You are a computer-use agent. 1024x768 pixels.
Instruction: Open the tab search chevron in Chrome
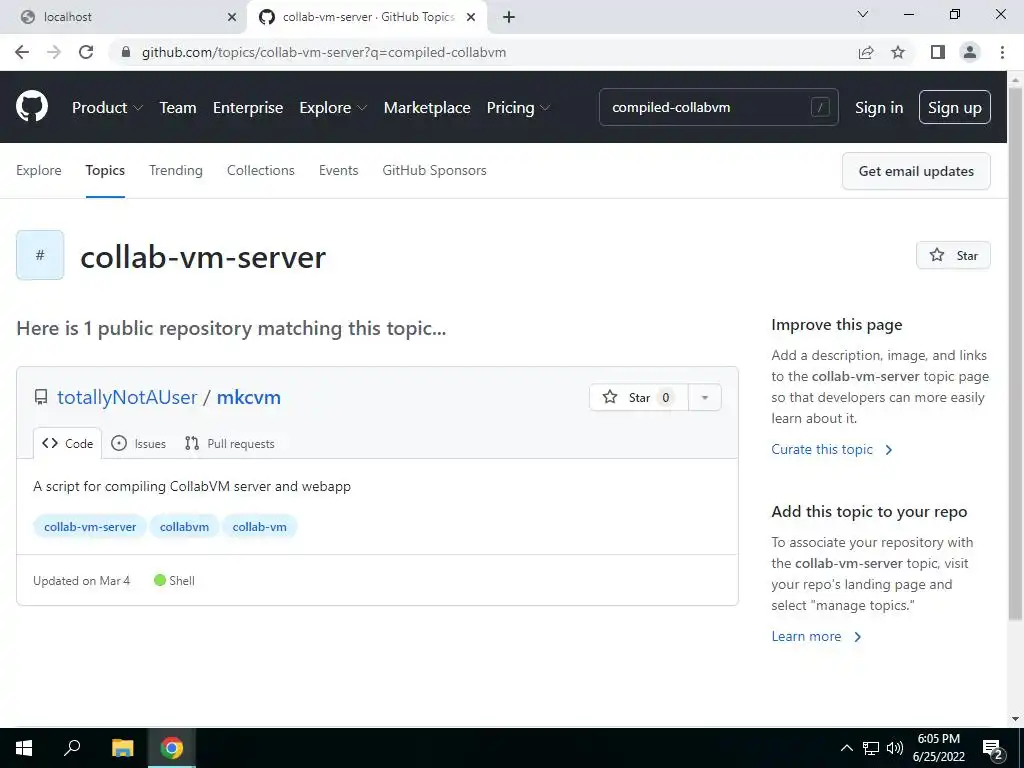[863, 14]
